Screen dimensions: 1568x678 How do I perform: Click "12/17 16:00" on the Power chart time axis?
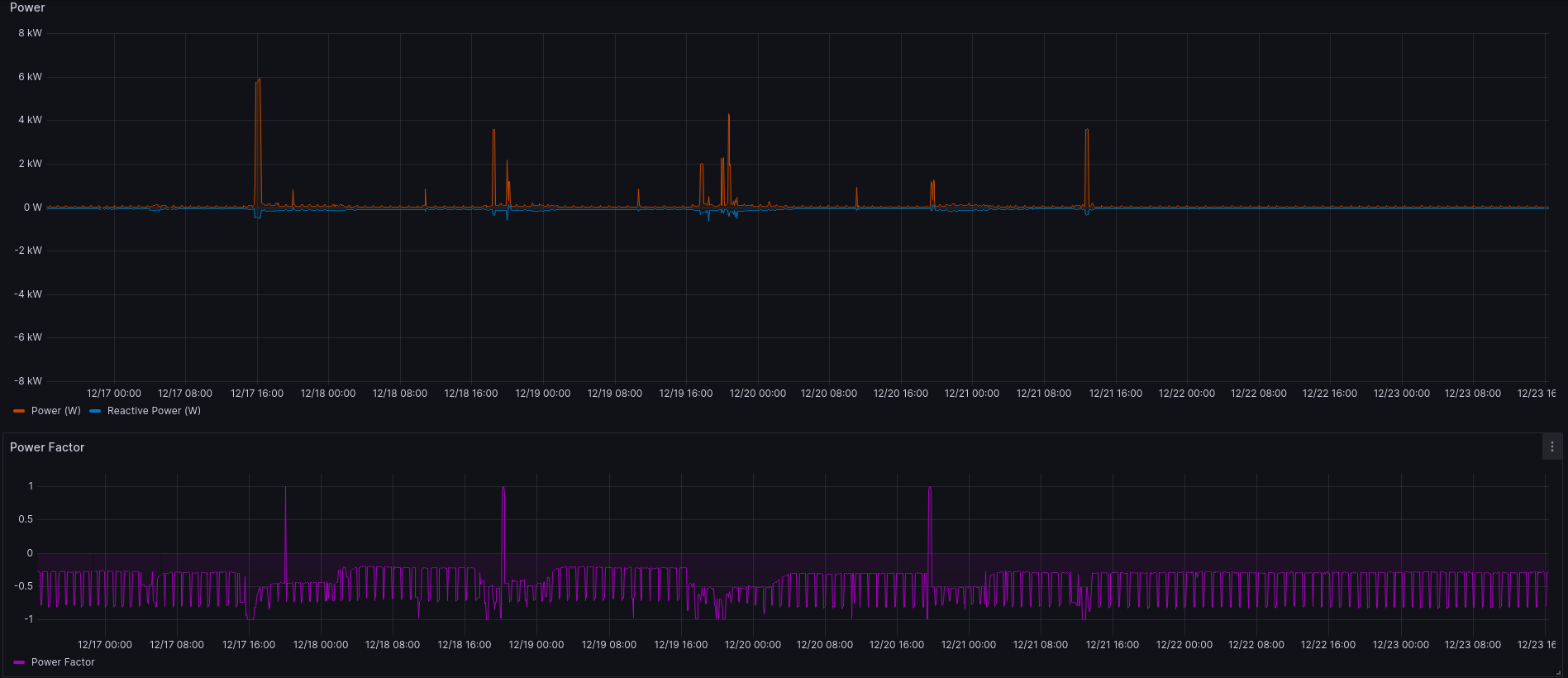coord(257,394)
